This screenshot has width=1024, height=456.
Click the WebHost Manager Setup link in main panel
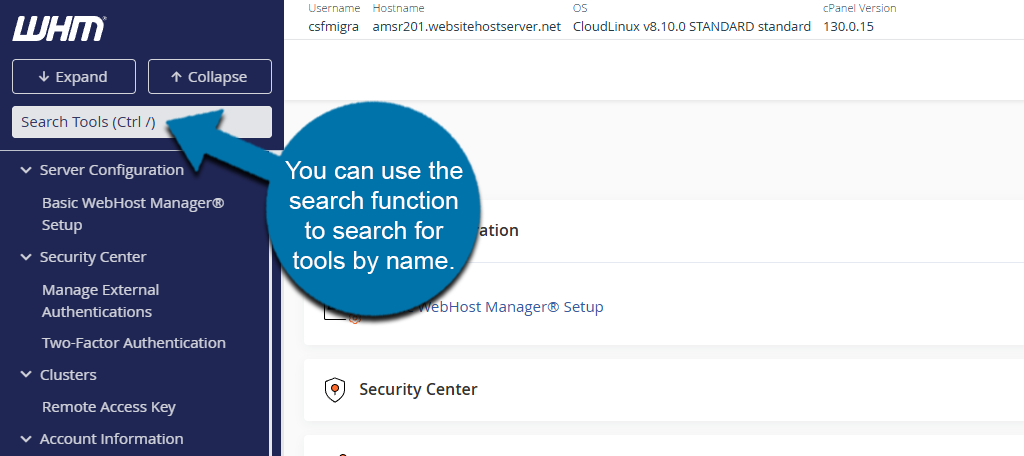(510, 307)
